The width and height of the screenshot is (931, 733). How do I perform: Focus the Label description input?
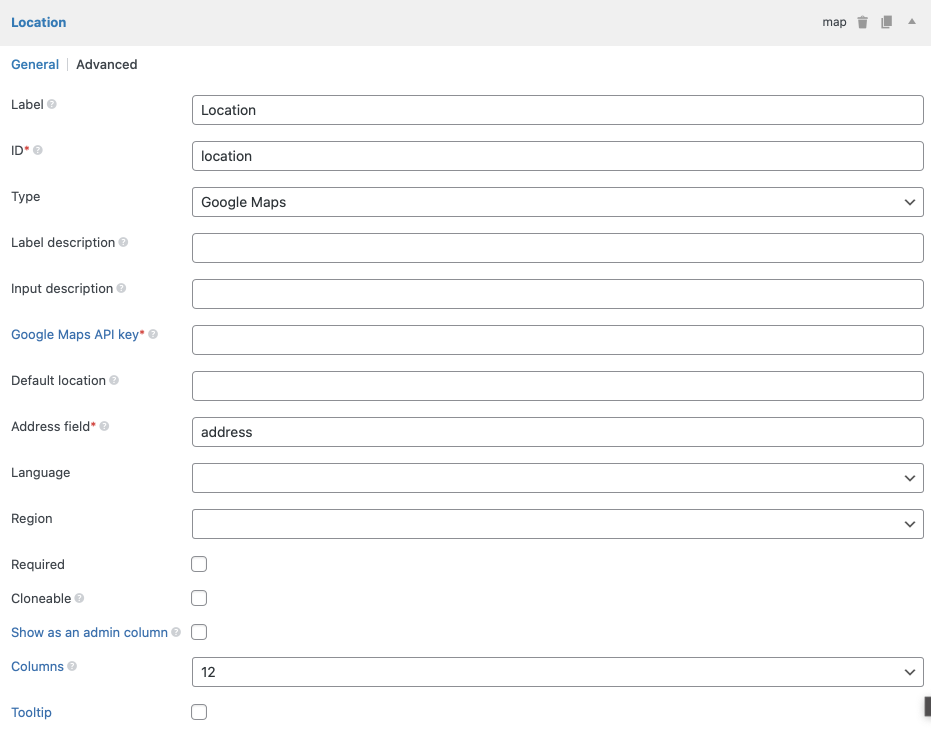click(x=558, y=248)
